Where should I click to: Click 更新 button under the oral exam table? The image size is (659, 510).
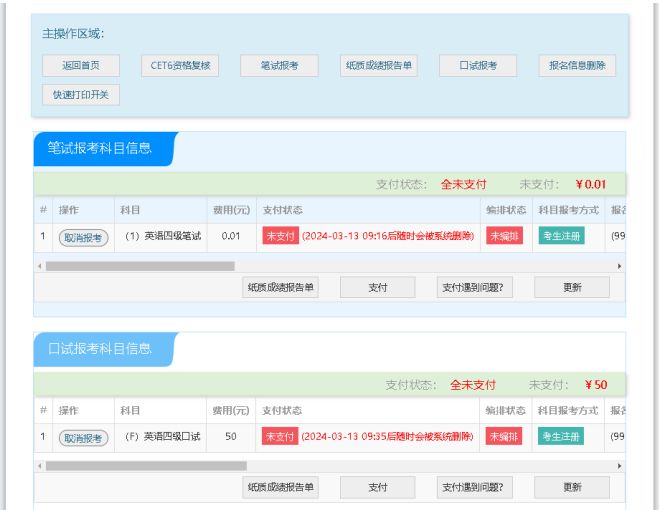point(572,487)
